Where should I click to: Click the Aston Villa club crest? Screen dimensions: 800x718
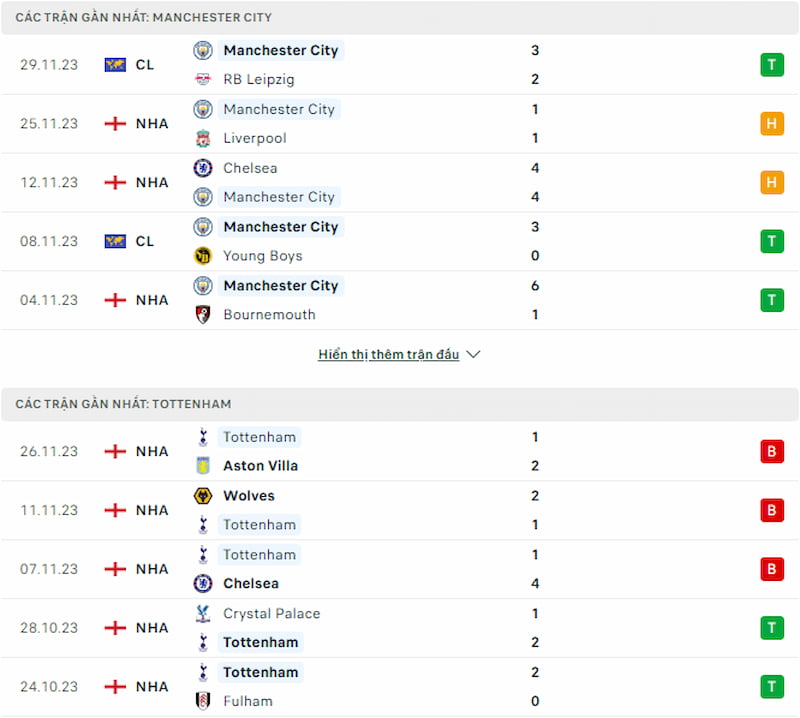[203, 465]
